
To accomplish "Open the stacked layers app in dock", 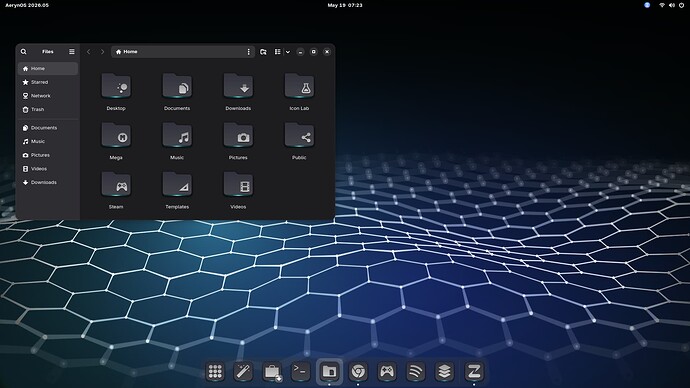I will click(444, 372).
